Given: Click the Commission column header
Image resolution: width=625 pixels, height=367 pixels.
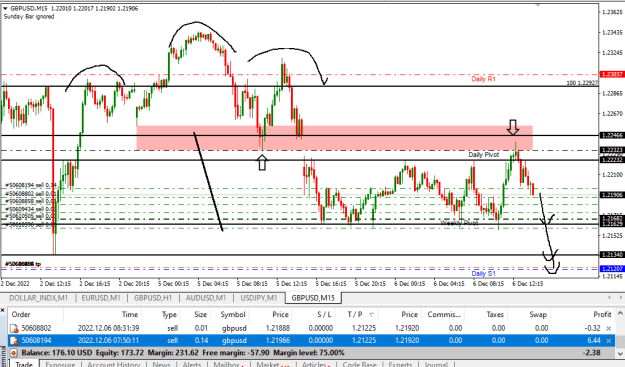Looking at the screenshot, I should point(444,314).
